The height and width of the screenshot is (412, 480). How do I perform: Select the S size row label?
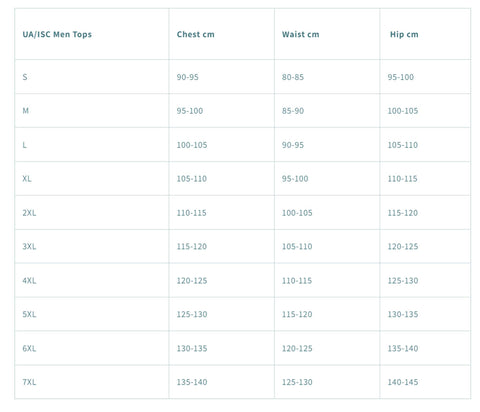pyautogui.click(x=25, y=77)
